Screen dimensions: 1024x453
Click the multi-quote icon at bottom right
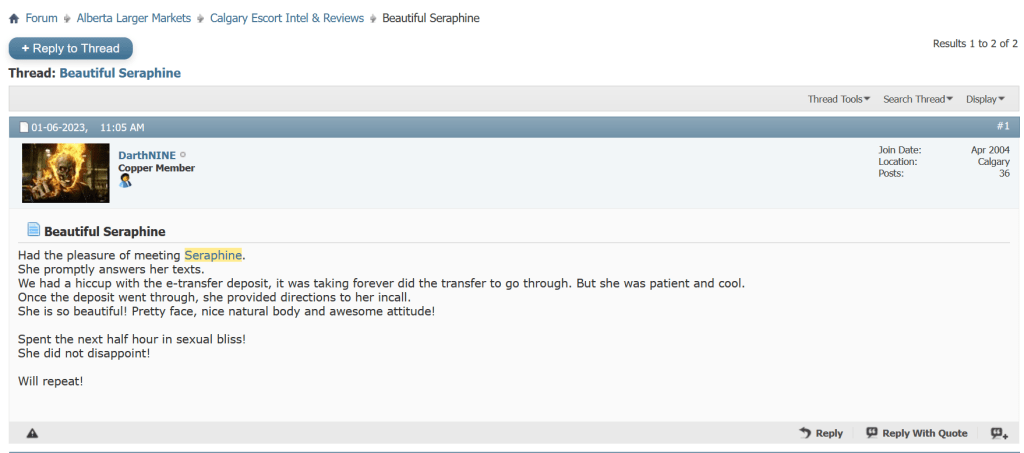click(x=998, y=433)
